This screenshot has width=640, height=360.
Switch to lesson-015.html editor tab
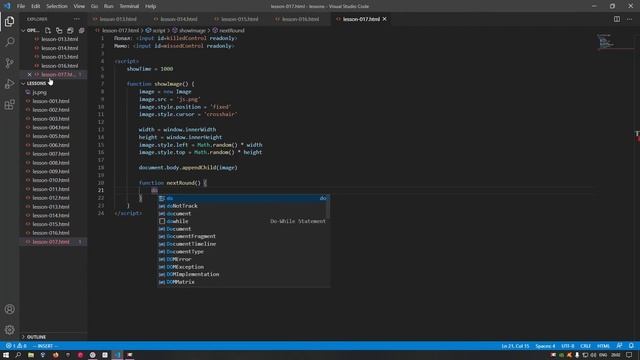239,19
